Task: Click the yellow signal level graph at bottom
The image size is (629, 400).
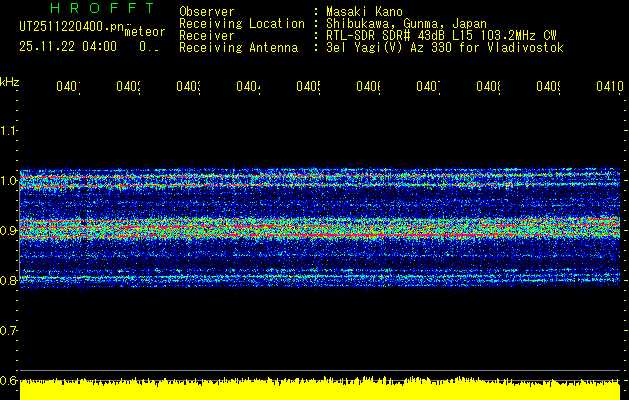Action: pyautogui.click(x=320, y=390)
